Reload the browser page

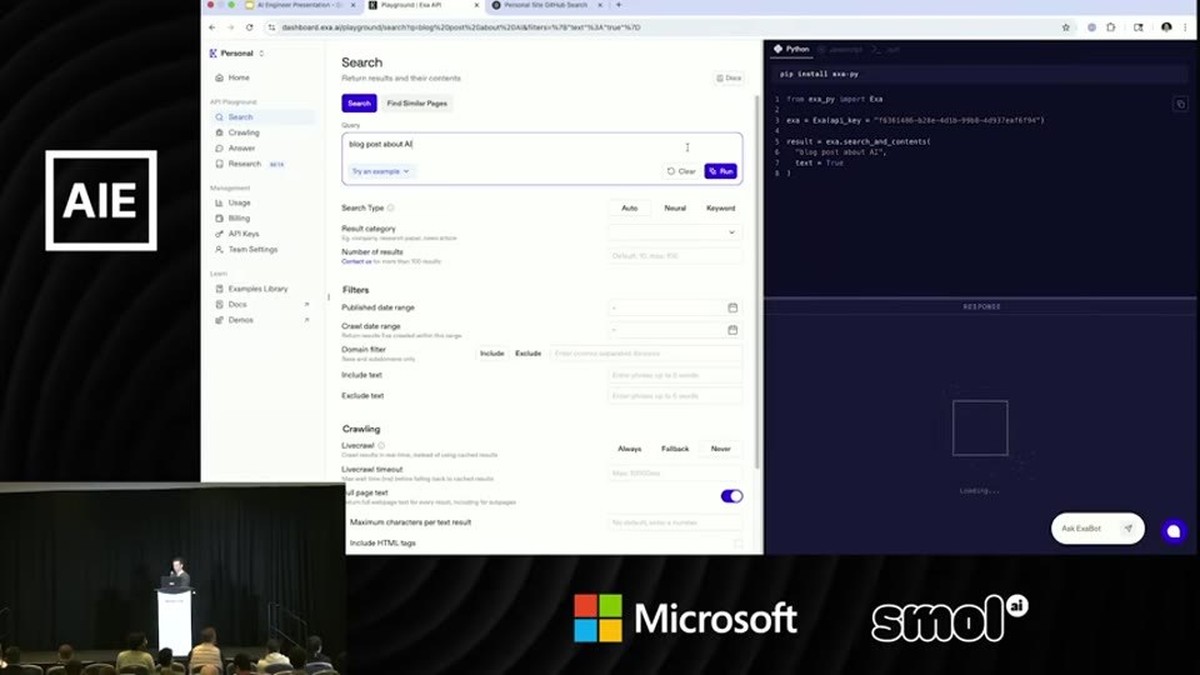click(251, 27)
